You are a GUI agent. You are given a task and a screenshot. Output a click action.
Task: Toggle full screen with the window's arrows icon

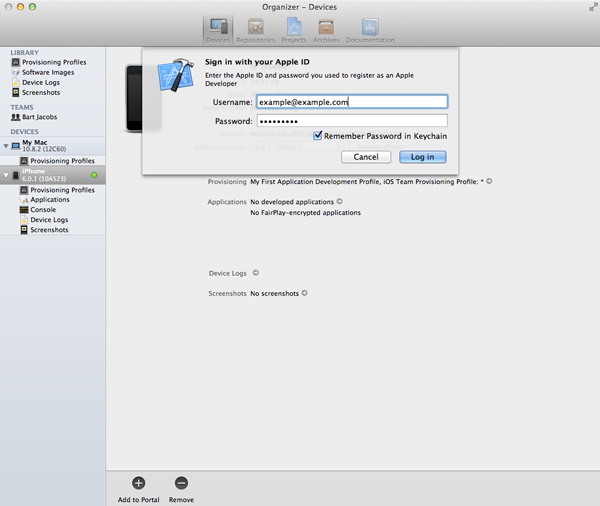coord(593,7)
